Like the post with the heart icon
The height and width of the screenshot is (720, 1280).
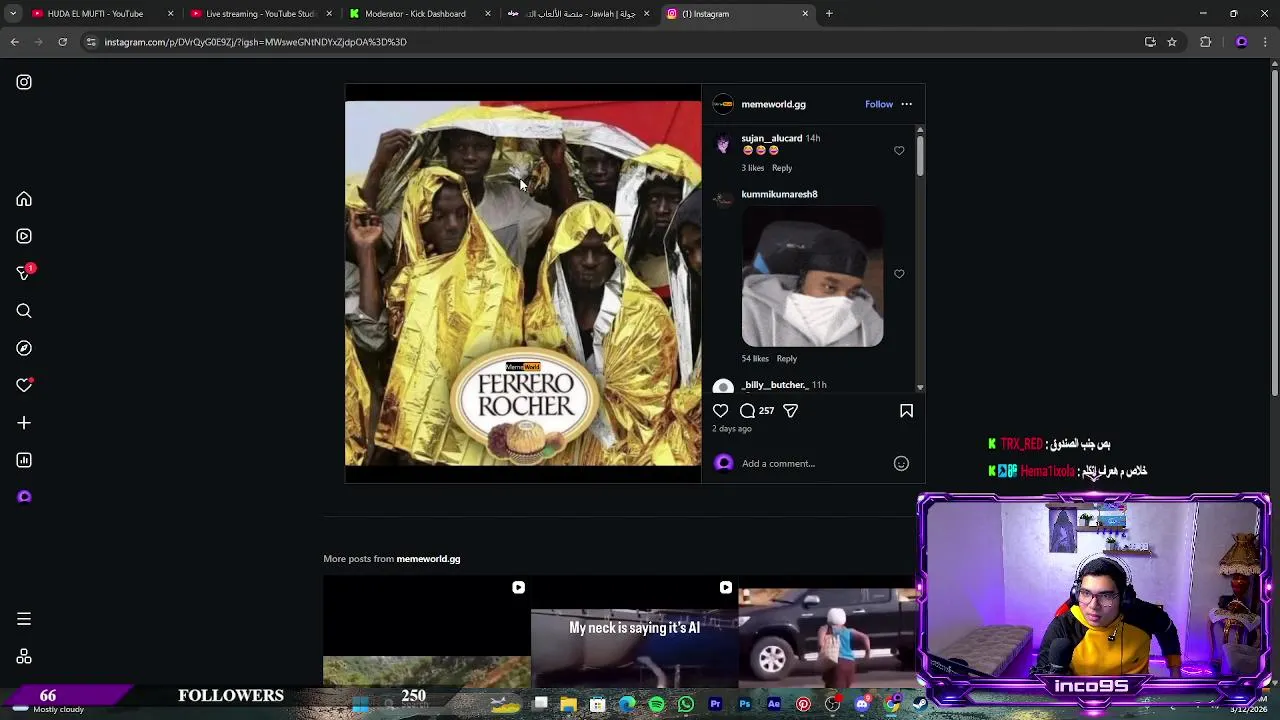click(x=720, y=411)
